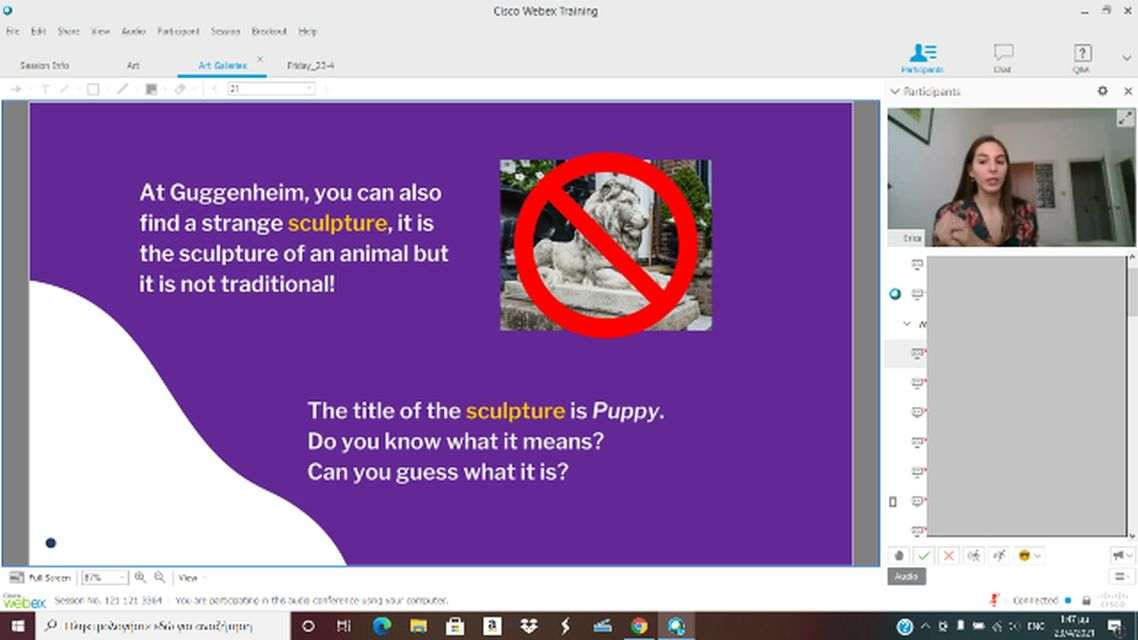Expand the presenter video to full size
1138x640 pixels.
1125,118
